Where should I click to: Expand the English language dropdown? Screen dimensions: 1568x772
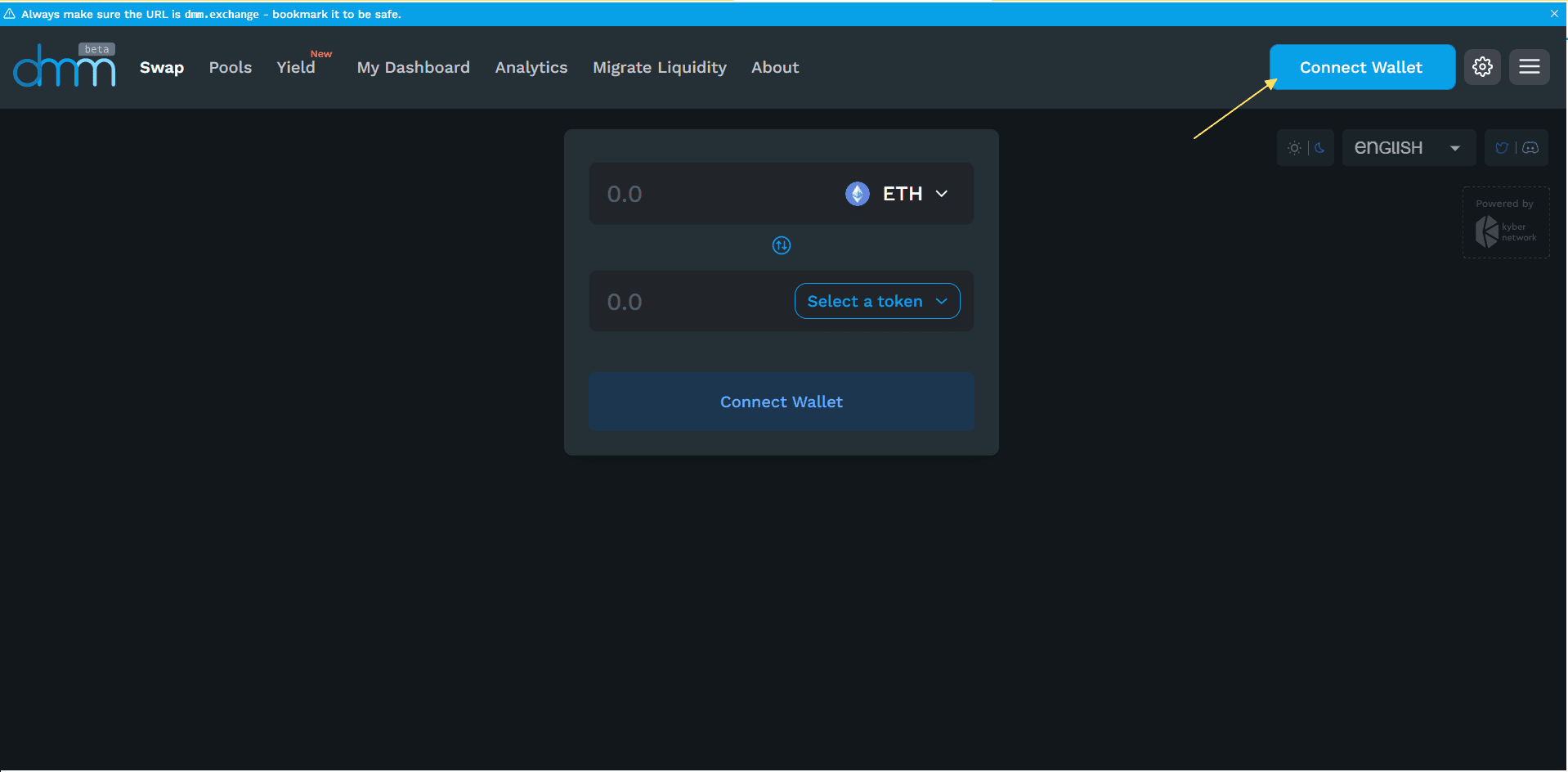pyautogui.click(x=1409, y=148)
